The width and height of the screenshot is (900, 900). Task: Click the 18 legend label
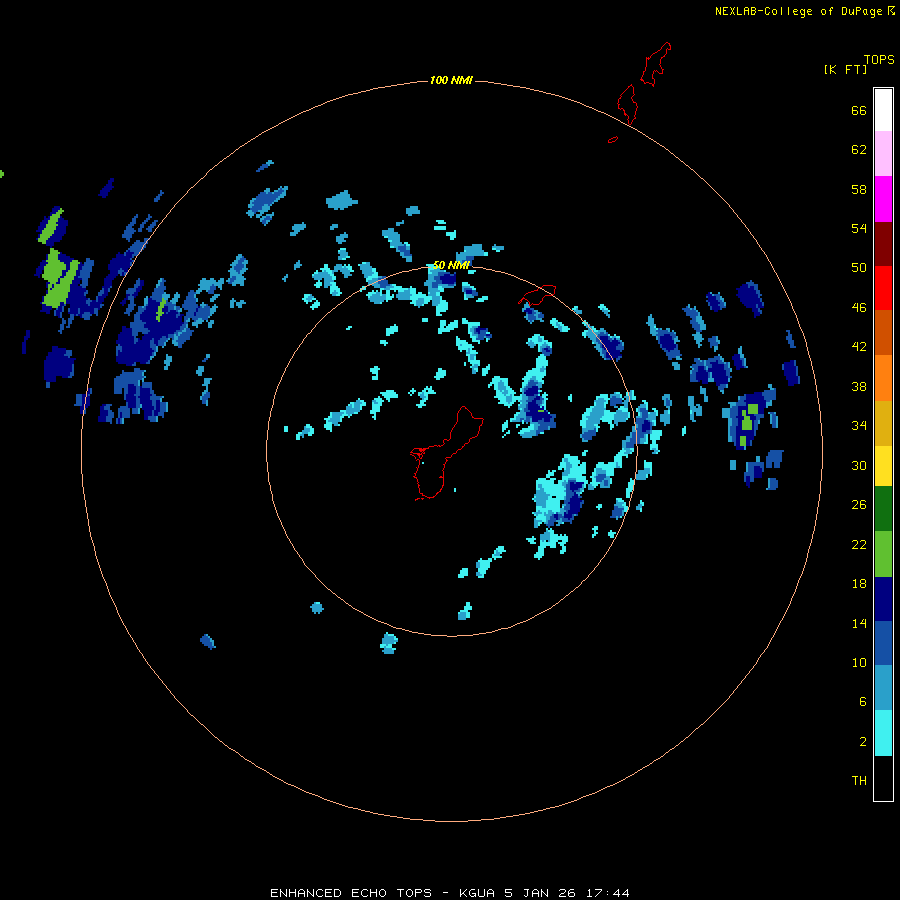[x=859, y=584]
